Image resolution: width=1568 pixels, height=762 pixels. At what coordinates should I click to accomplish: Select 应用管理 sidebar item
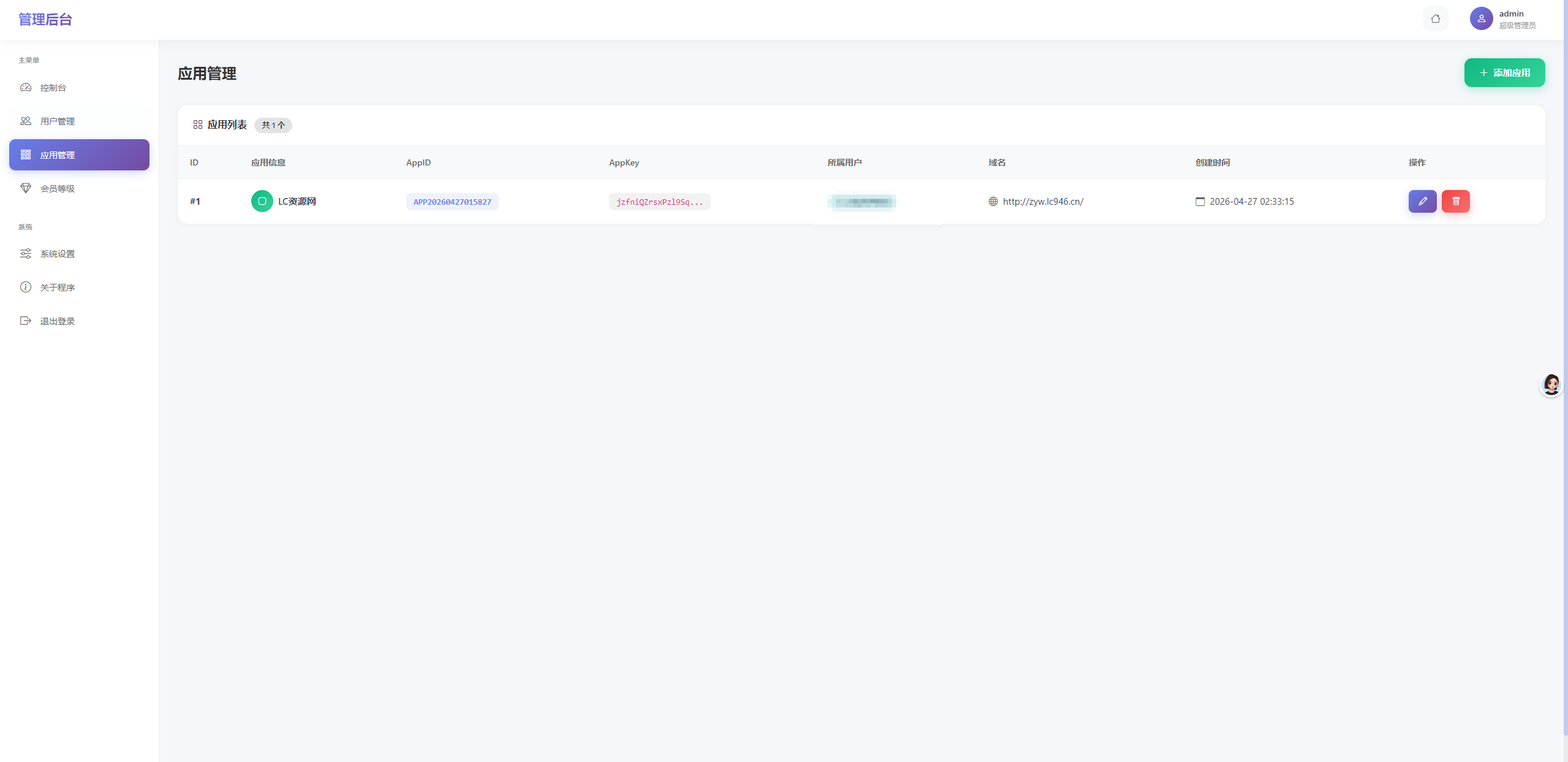[79, 155]
